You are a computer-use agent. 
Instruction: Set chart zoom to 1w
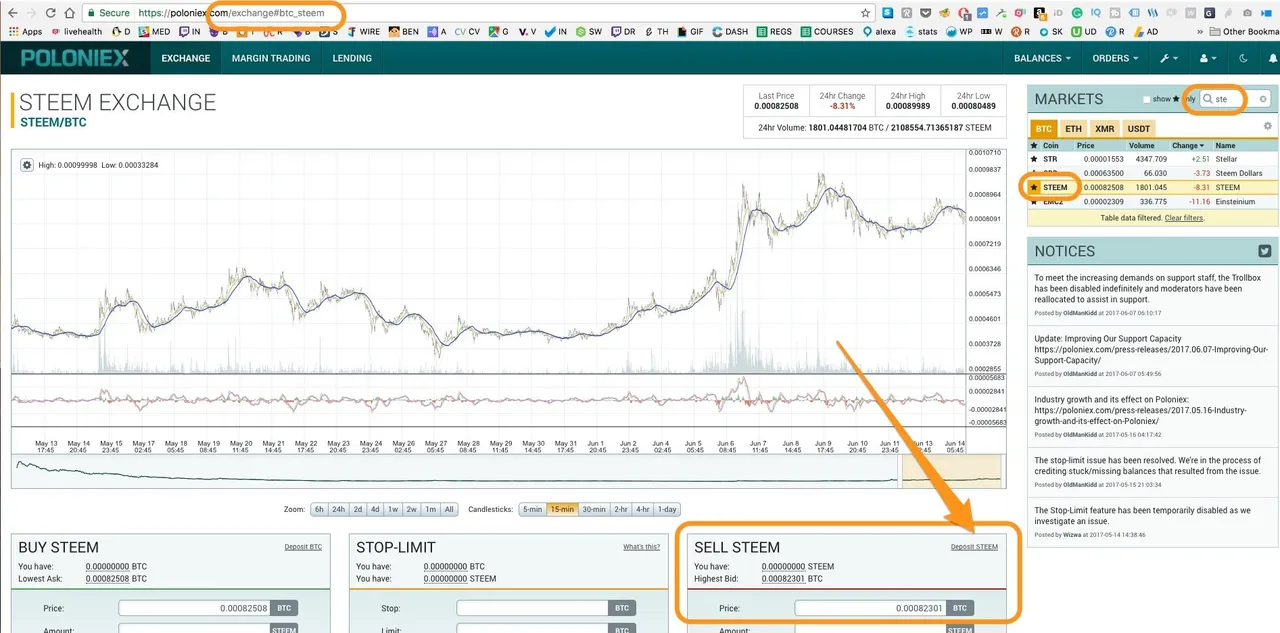[393, 509]
